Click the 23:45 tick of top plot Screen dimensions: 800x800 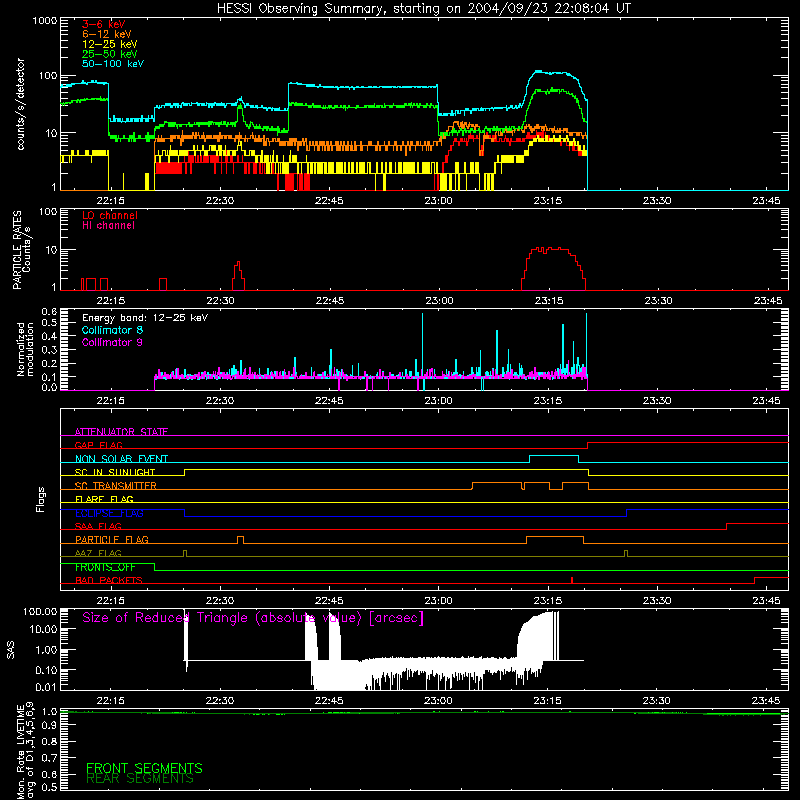click(x=766, y=201)
